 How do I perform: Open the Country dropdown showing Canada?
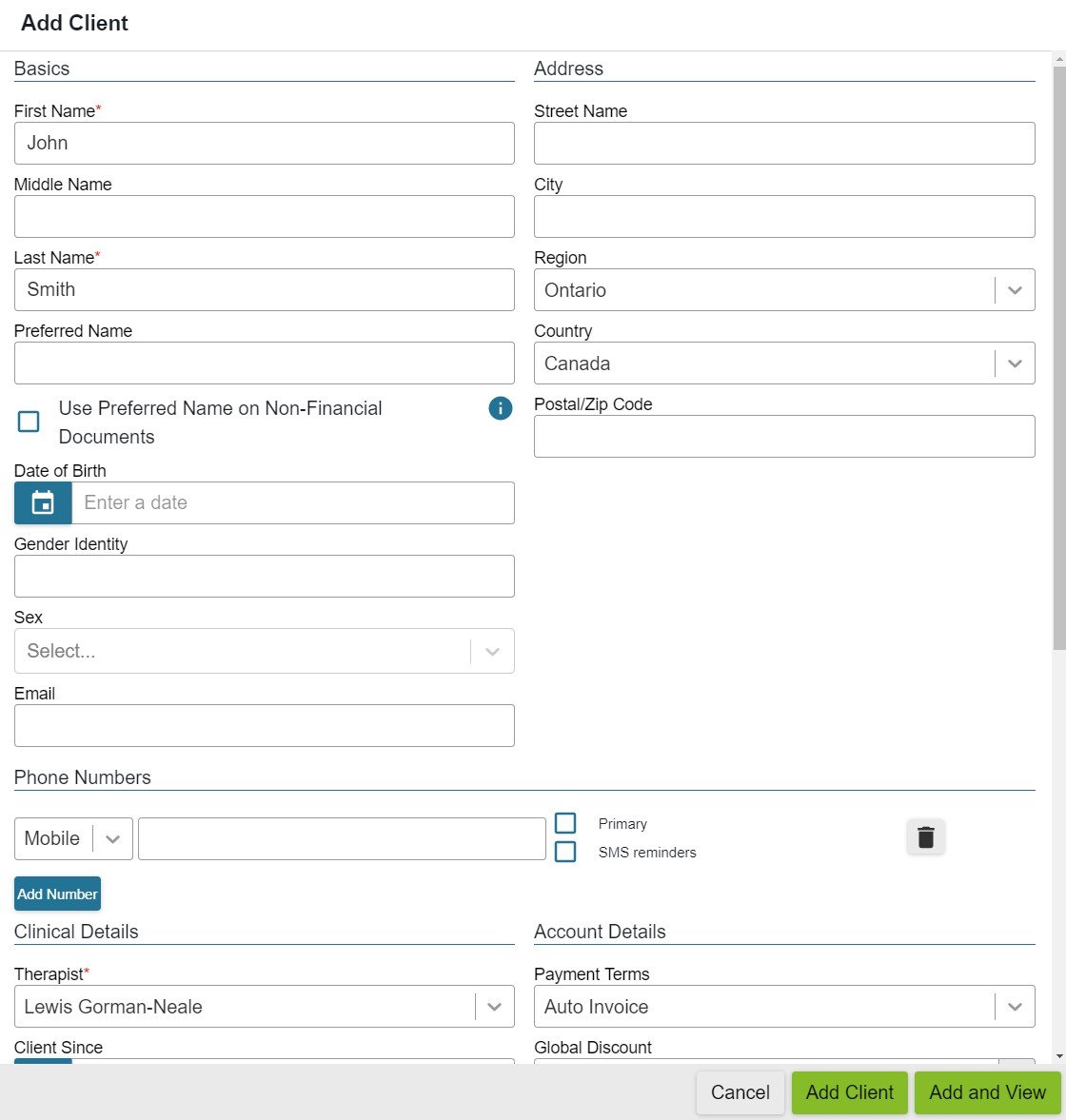[1015, 363]
